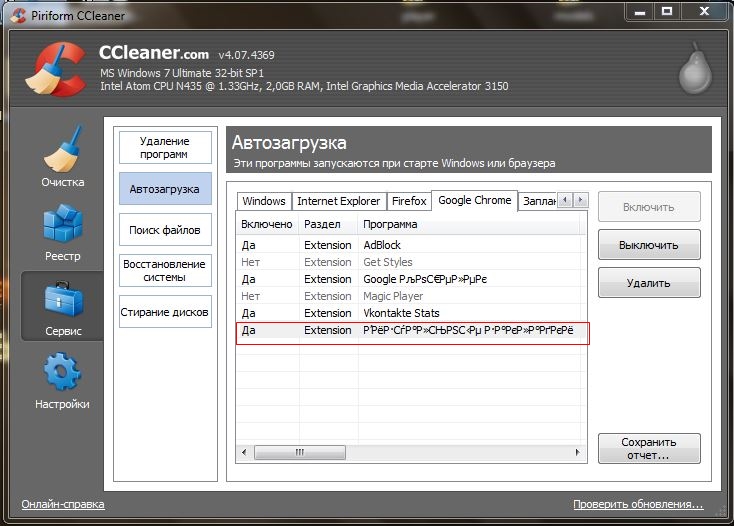Select the Сервис toolbox icon
The height and width of the screenshot is (526, 734).
tap(63, 299)
